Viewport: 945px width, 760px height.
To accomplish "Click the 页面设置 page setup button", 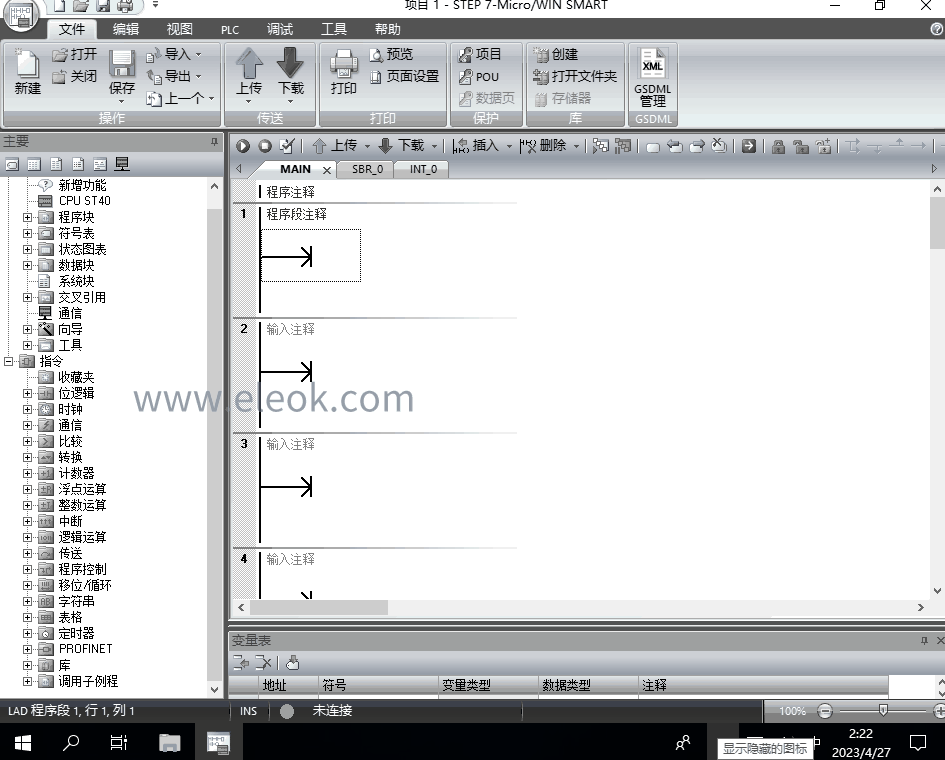I will 404,77.
